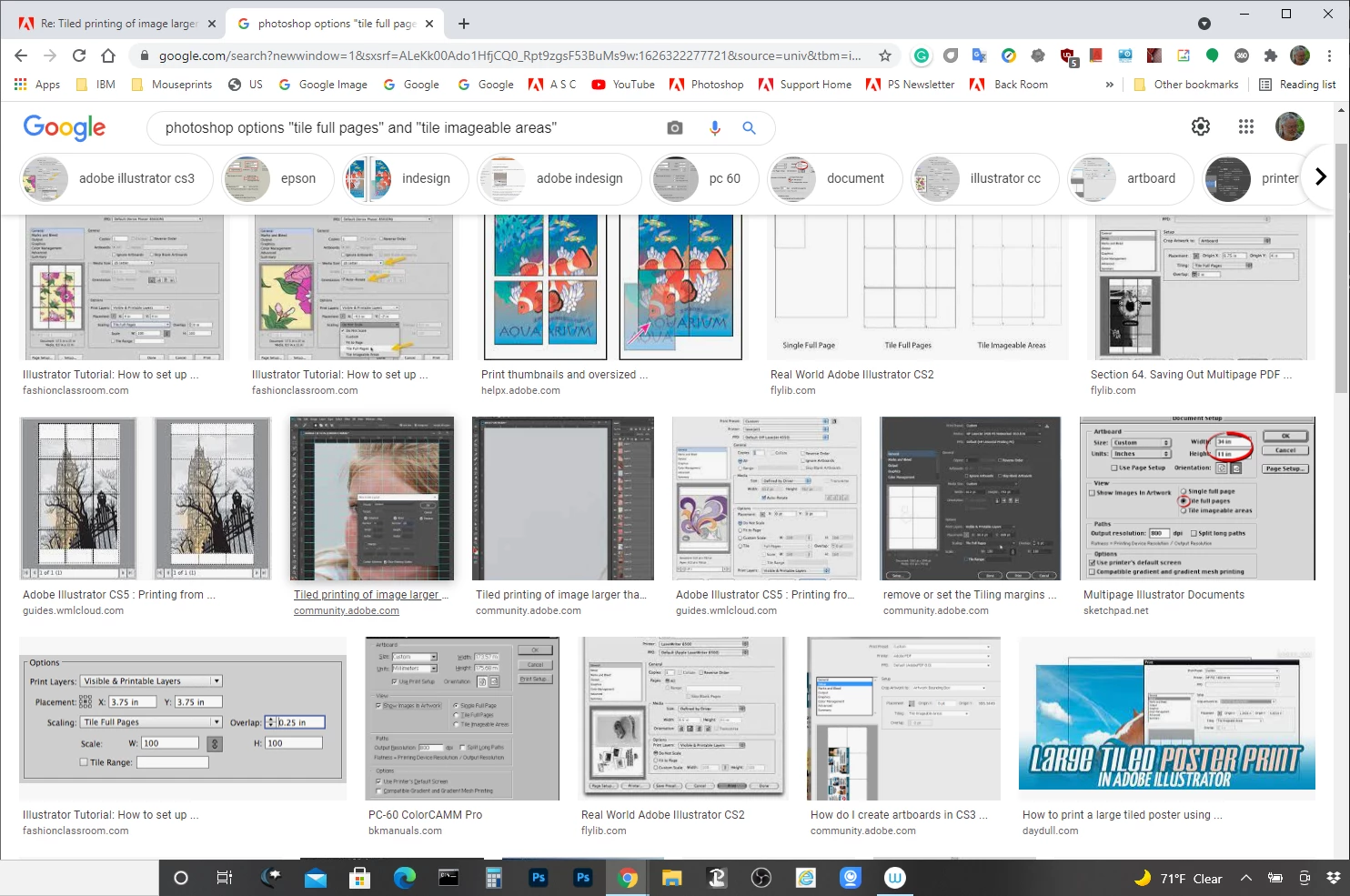The height and width of the screenshot is (896, 1350).
Task: Click the page vertical scrollbar thumb
Action: (x=1342, y=268)
